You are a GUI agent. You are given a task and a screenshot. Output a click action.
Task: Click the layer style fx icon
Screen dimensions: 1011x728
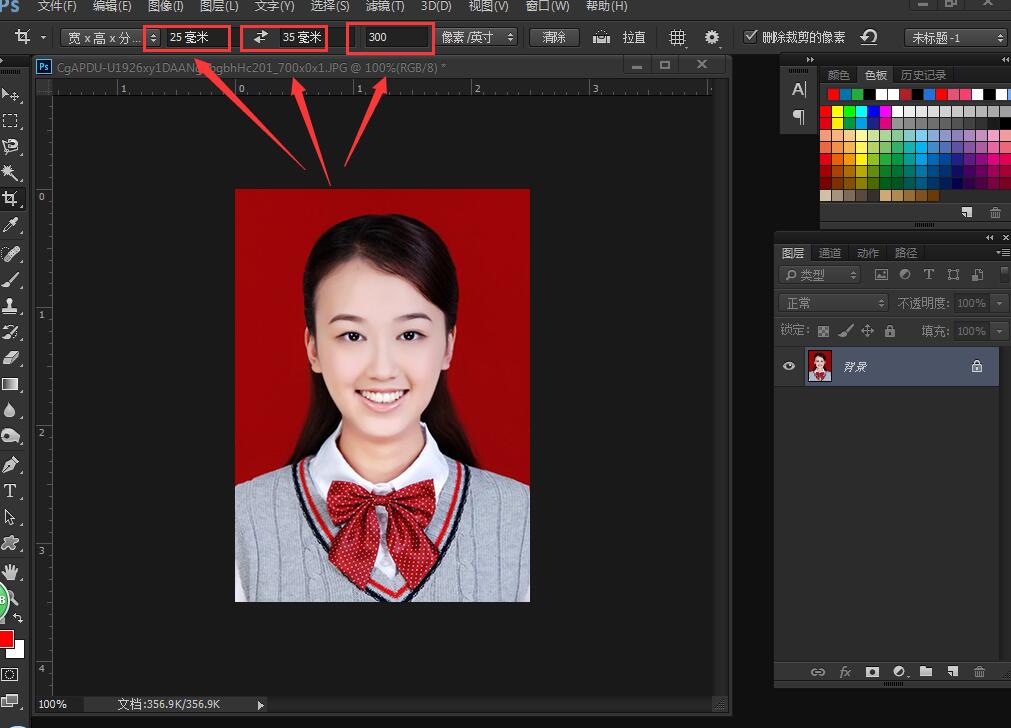pyautogui.click(x=845, y=672)
